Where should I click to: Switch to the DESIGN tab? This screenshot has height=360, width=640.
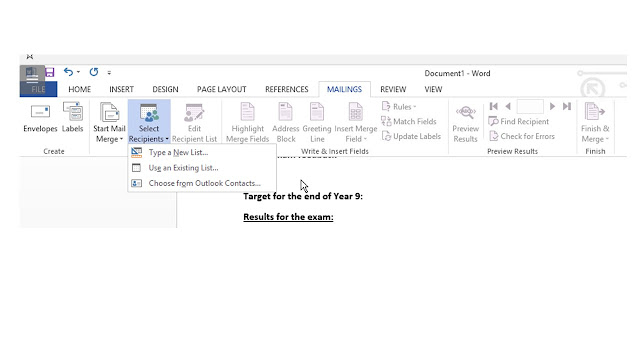point(165,89)
